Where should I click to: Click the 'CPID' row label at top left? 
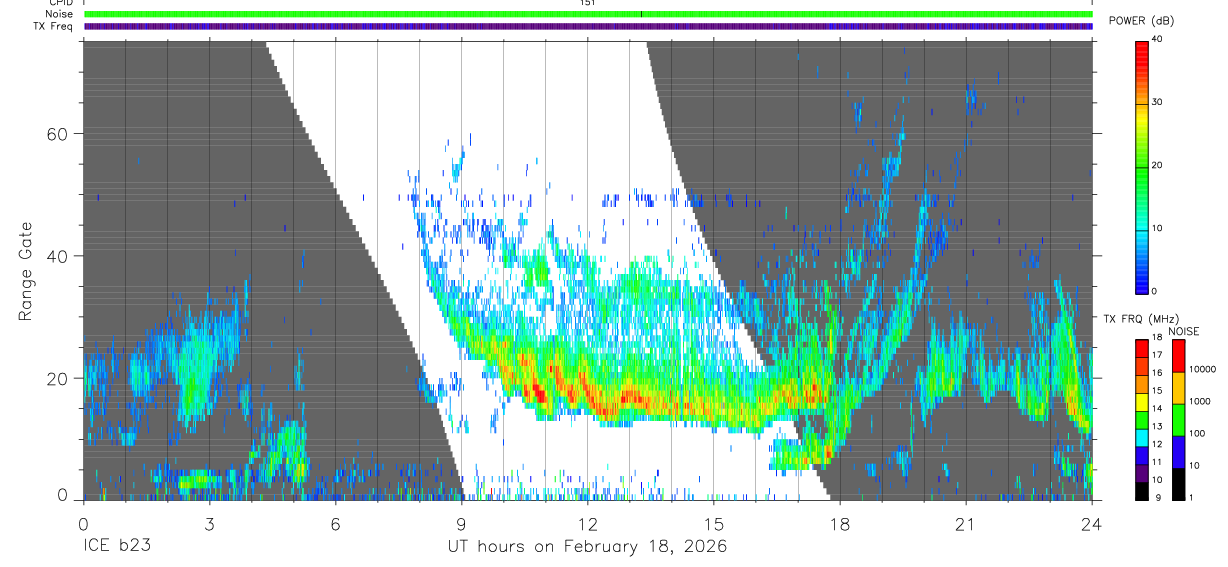(x=61, y=3)
